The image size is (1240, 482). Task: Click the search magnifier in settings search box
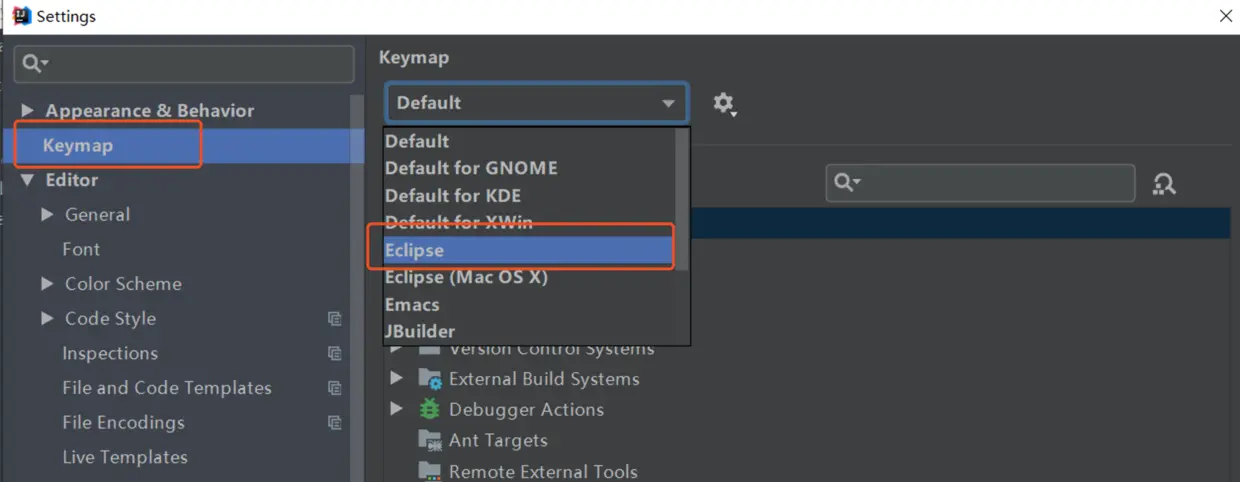[x=33, y=64]
